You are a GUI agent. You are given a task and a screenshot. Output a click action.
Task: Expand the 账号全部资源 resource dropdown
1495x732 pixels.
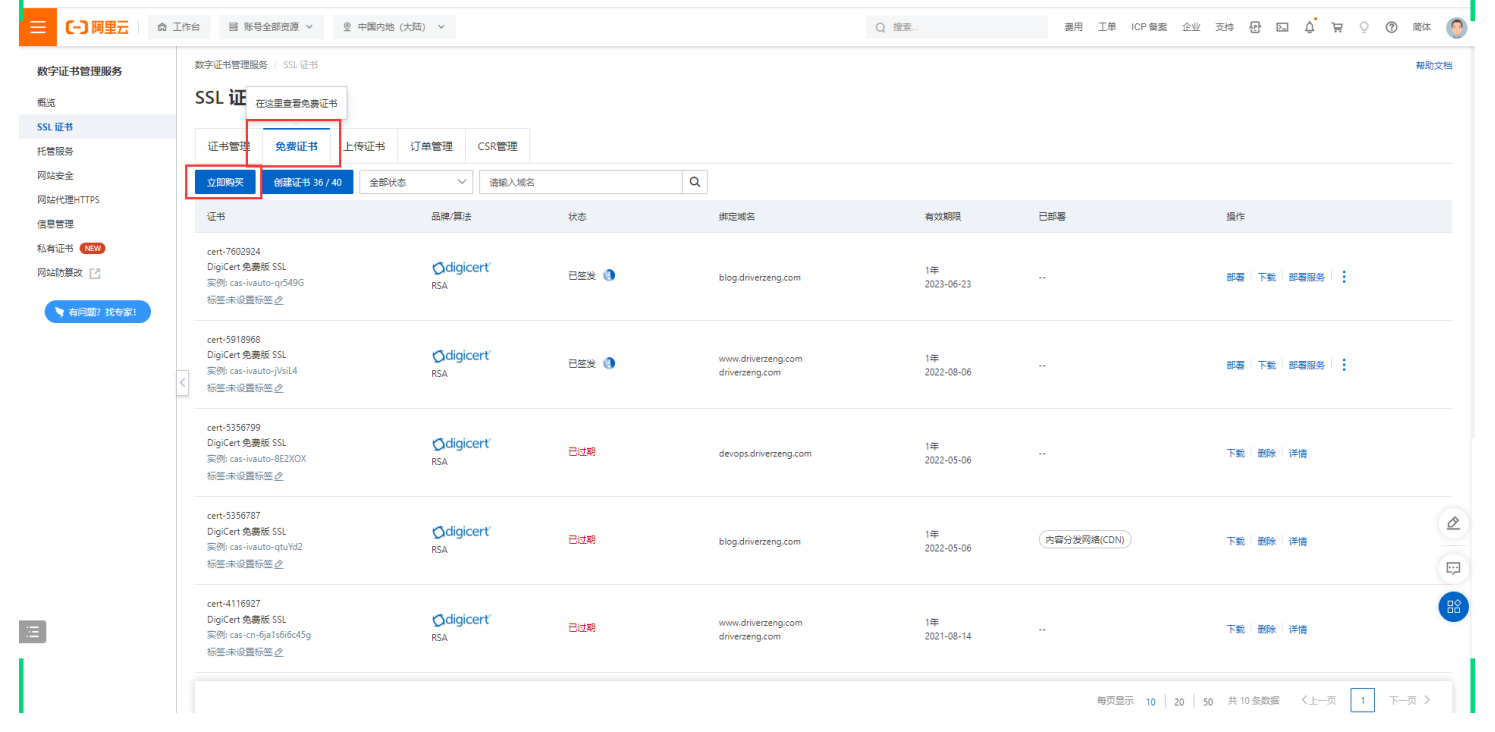click(270, 27)
